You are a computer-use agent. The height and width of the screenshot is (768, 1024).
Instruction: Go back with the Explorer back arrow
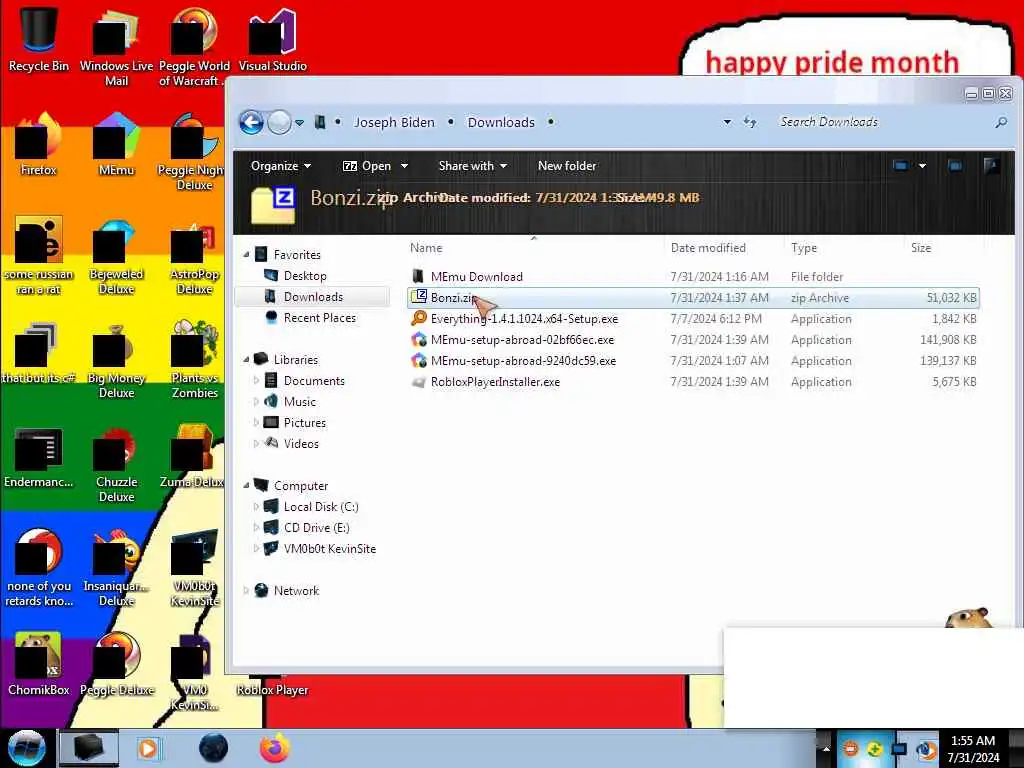[251, 122]
